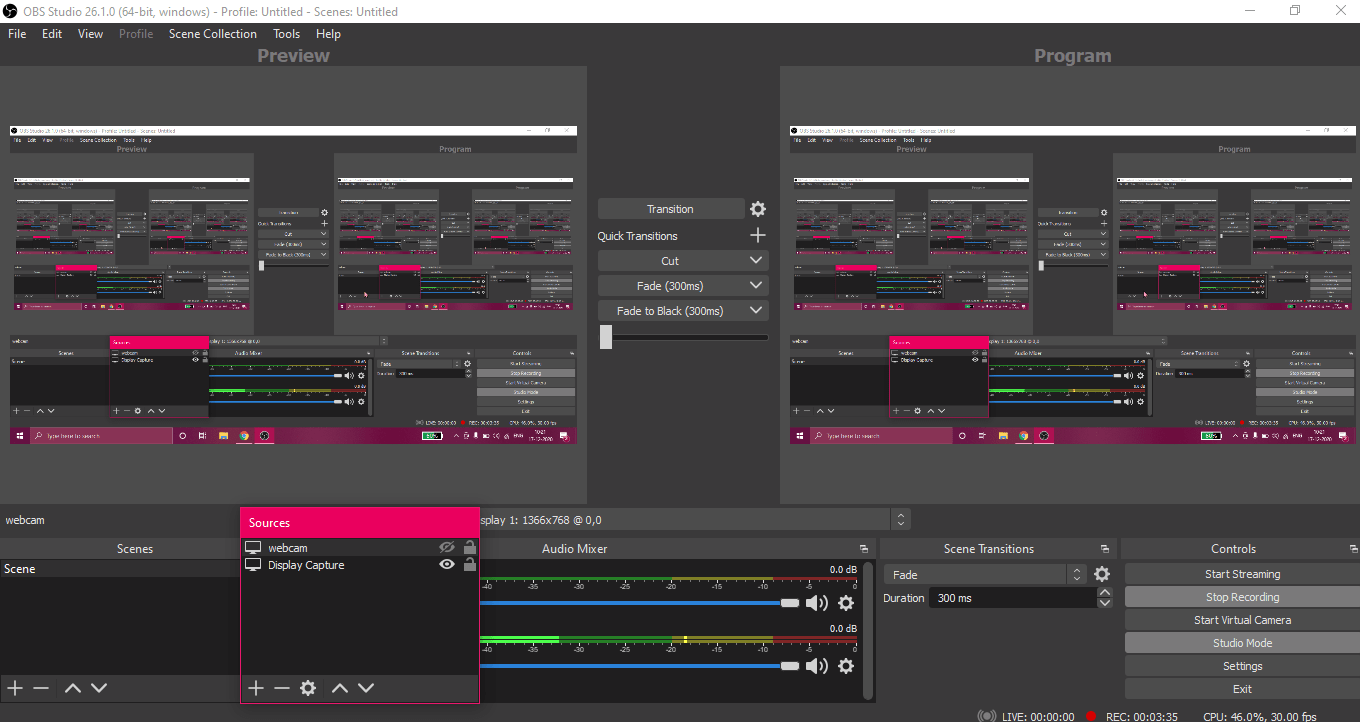Viewport: 1360px width, 722px height.
Task: Click the Stop Recording button
Action: [x=1242, y=597]
